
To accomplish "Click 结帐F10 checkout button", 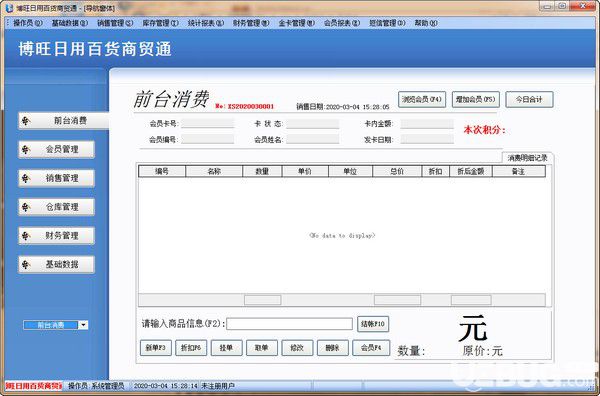I will (x=373, y=324).
